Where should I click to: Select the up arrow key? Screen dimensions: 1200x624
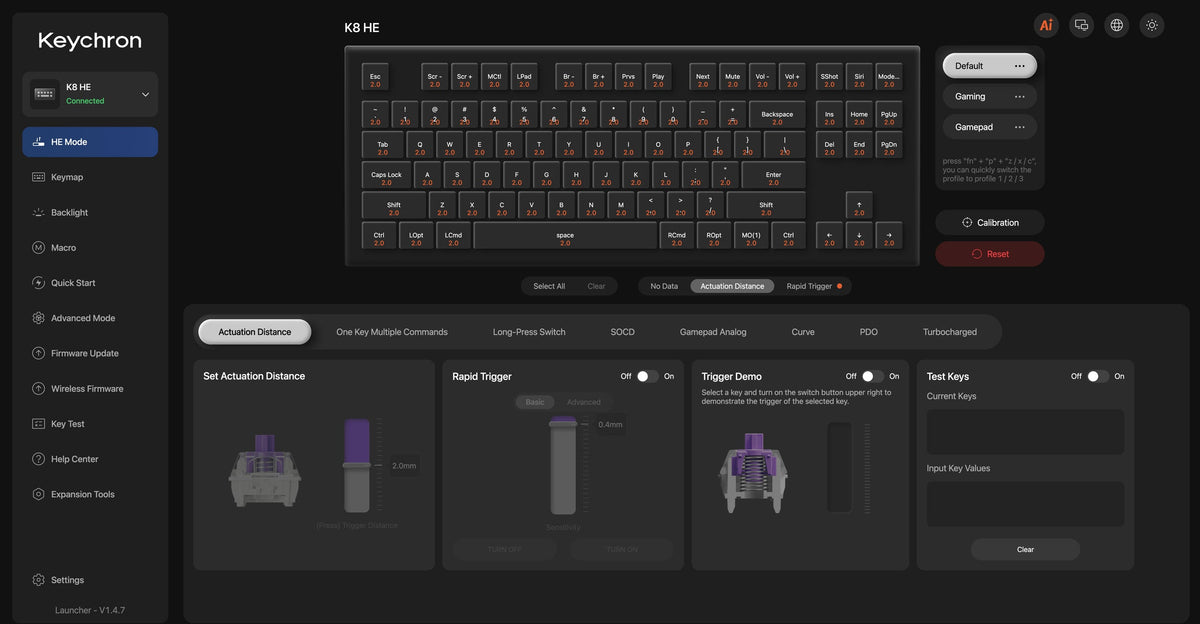pos(859,207)
